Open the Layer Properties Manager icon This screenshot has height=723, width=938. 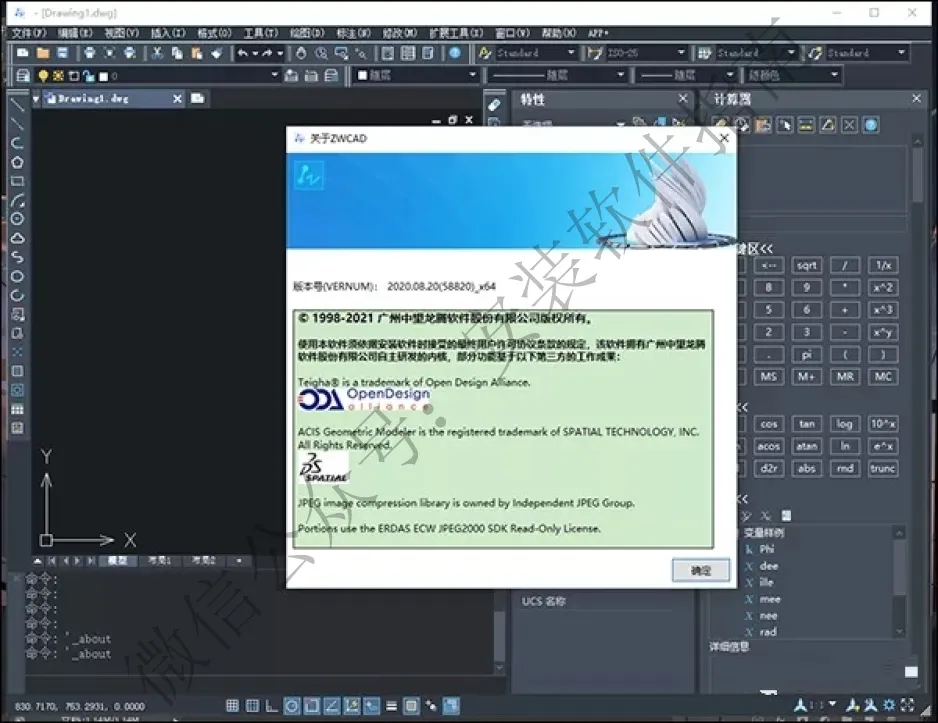click(x=23, y=76)
